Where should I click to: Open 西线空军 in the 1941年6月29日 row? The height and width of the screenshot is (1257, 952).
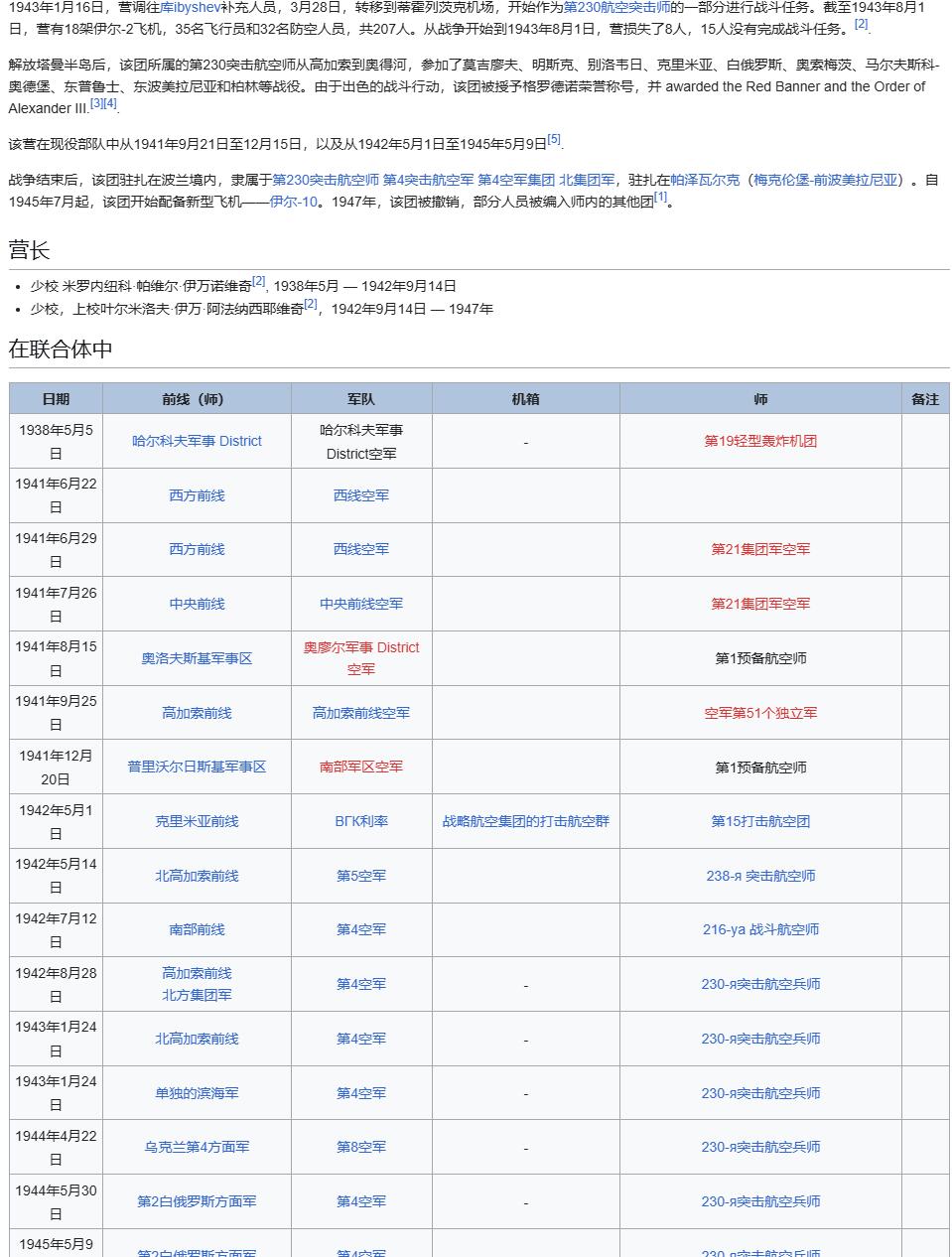[361, 549]
